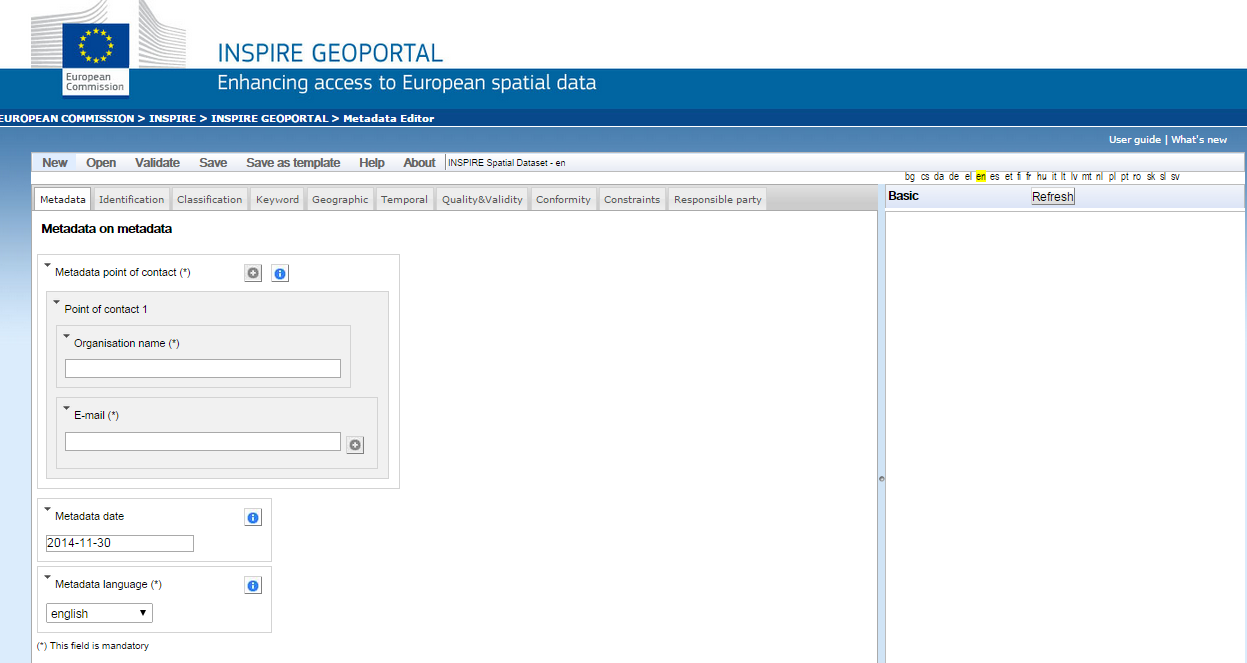Switch interface language to da
This screenshot has width=1247, height=663.
tap(939, 177)
